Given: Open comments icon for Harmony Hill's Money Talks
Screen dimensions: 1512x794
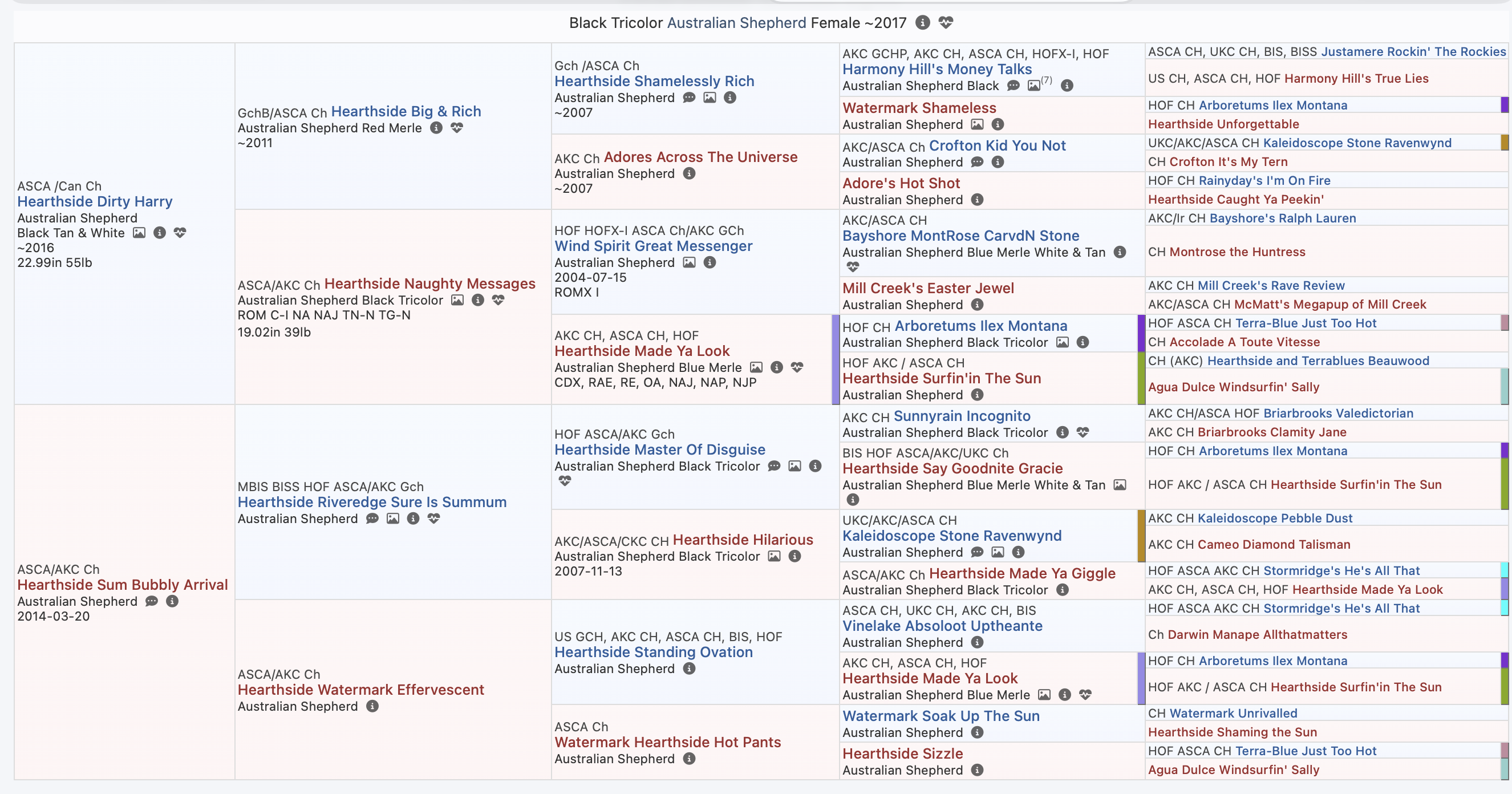Looking at the screenshot, I should click(1013, 85).
